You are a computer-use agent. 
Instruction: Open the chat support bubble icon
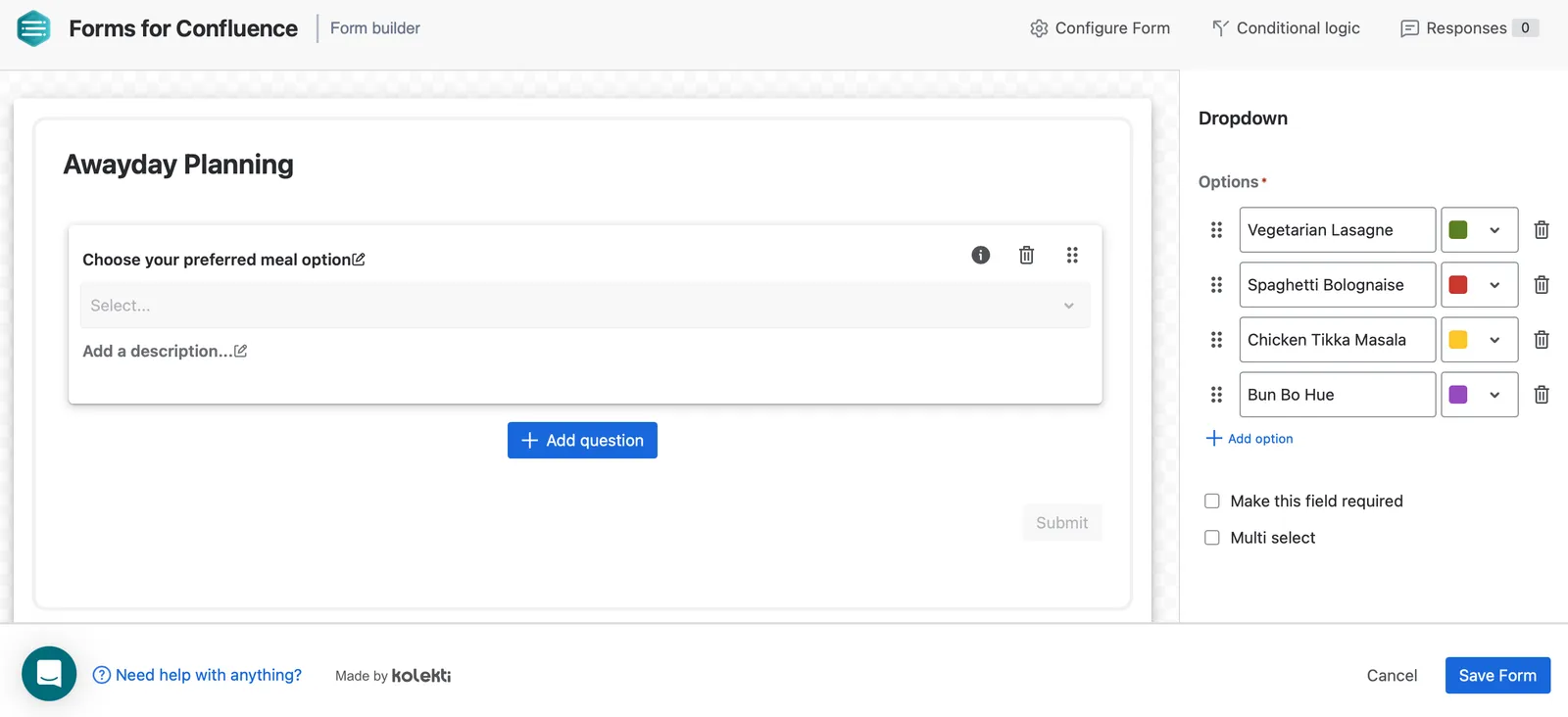tap(49, 674)
